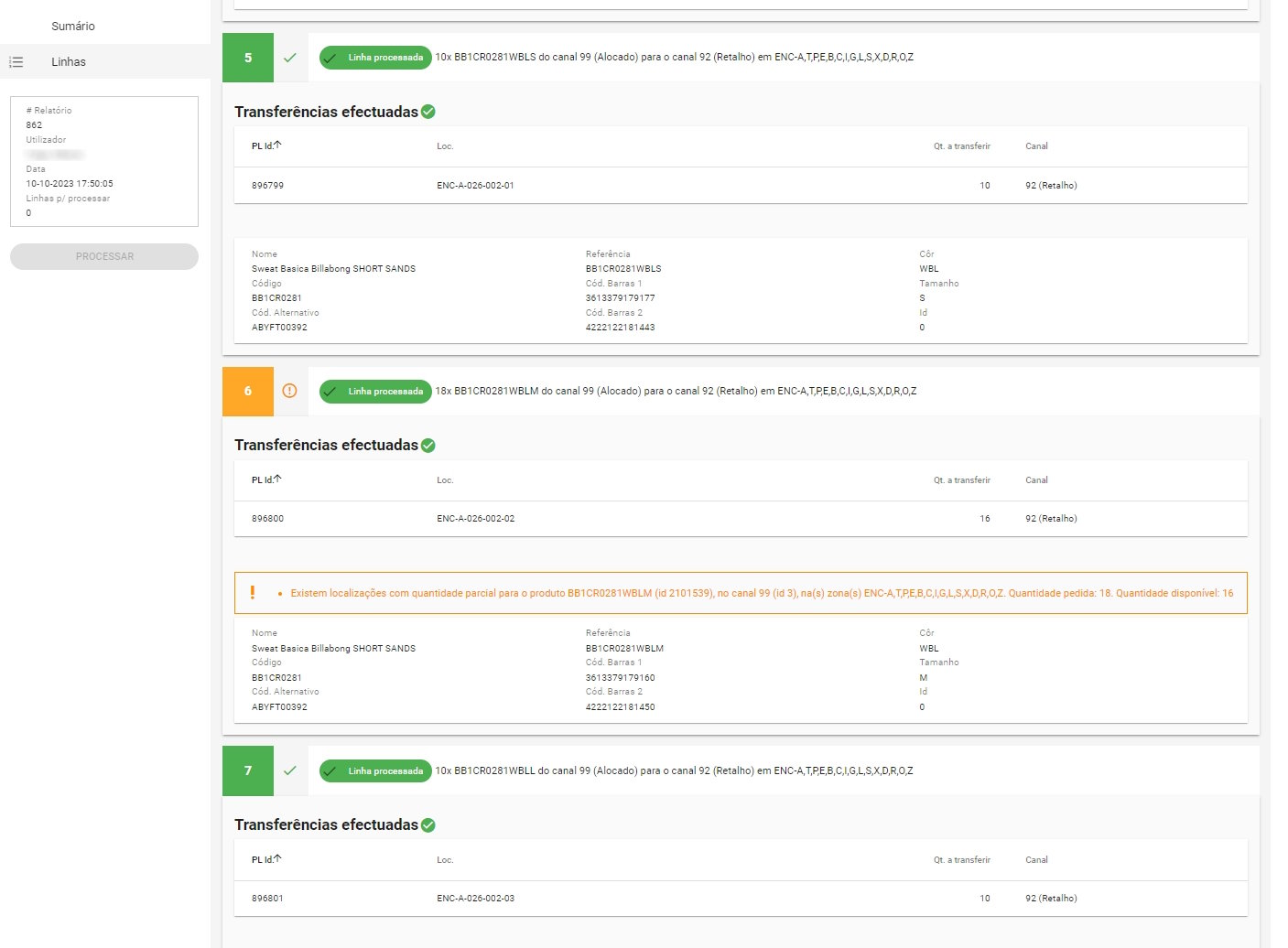Click the line 7 description 10x BB1CR0281WBLL

tap(674, 771)
